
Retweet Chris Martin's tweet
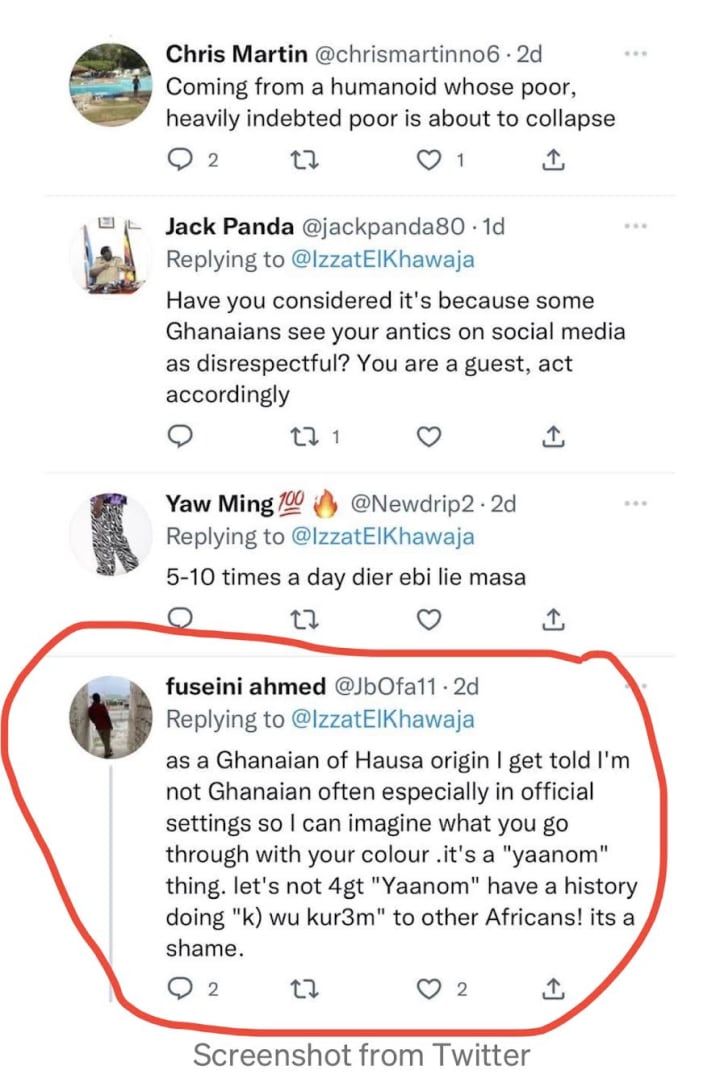pyautogui.click(x=304, y=161)
